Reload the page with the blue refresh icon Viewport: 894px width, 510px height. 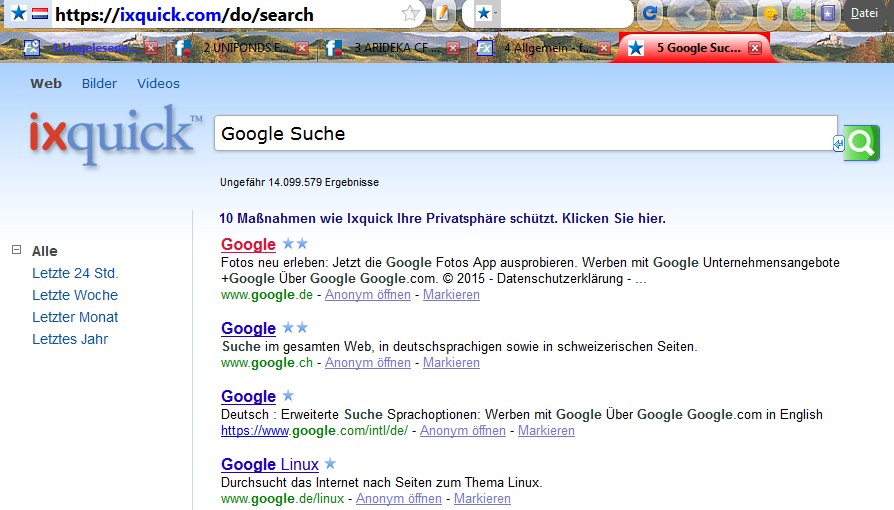tap(651, 13)
